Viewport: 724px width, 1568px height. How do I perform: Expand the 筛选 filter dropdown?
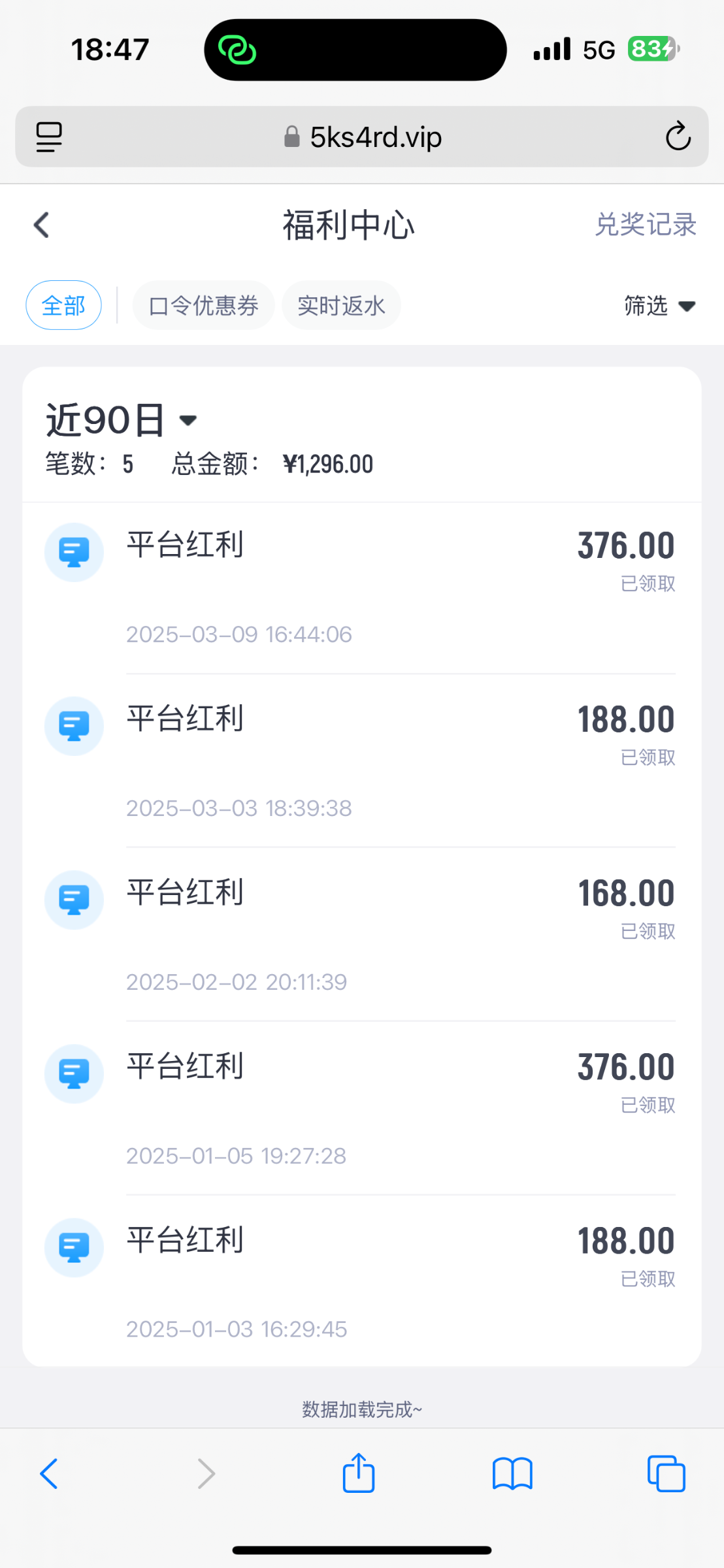tap(659, 305)
